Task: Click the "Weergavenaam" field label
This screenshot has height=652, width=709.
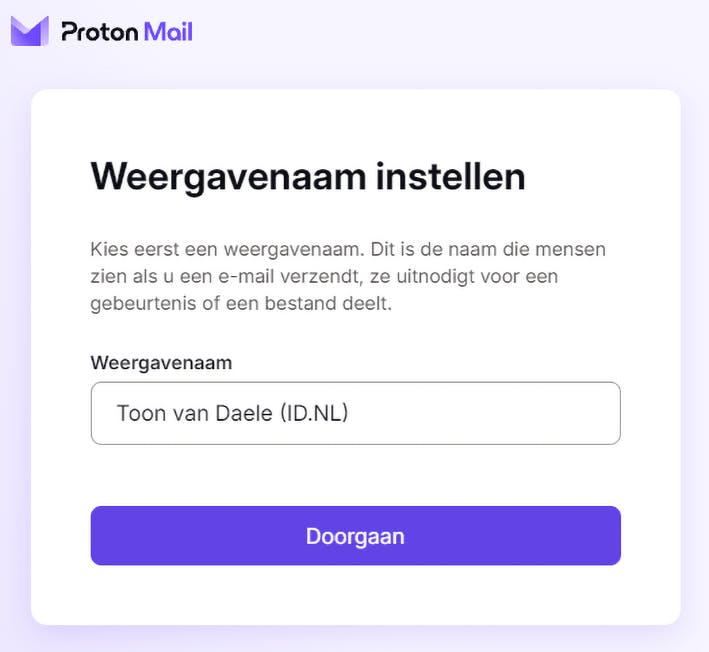Action: point(161,362)
